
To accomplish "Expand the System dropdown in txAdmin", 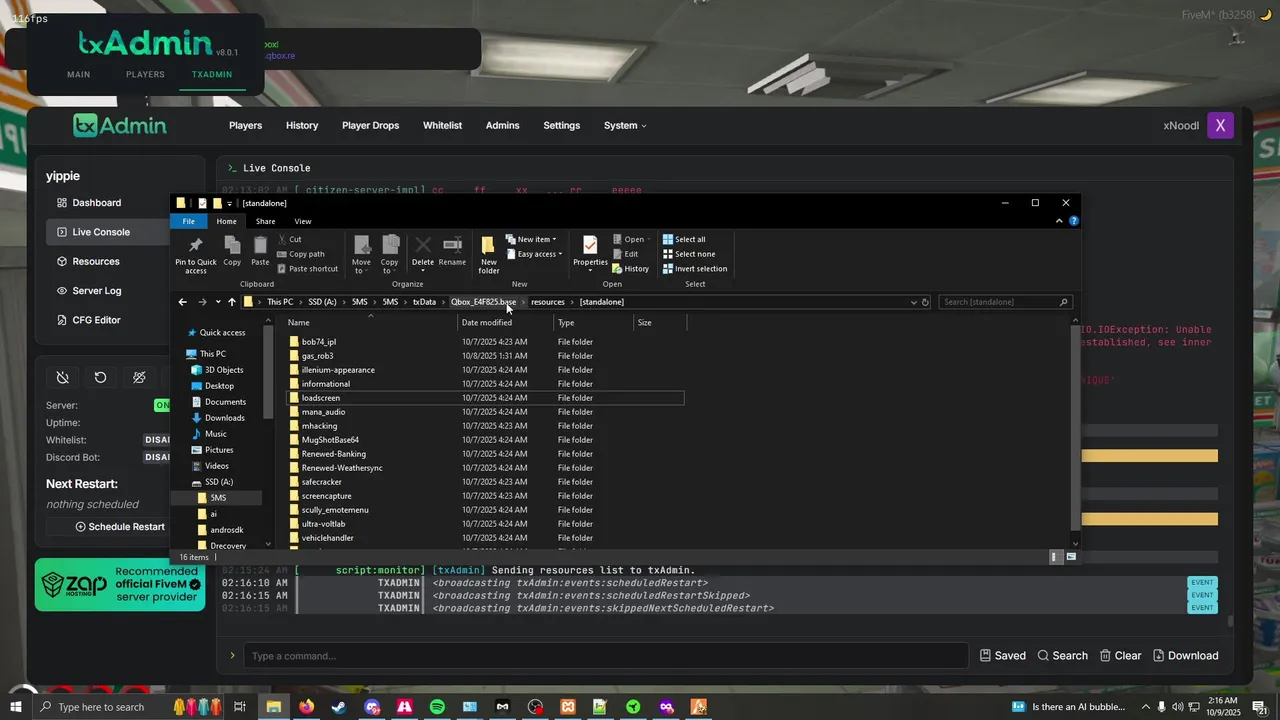I will (625, 126).
